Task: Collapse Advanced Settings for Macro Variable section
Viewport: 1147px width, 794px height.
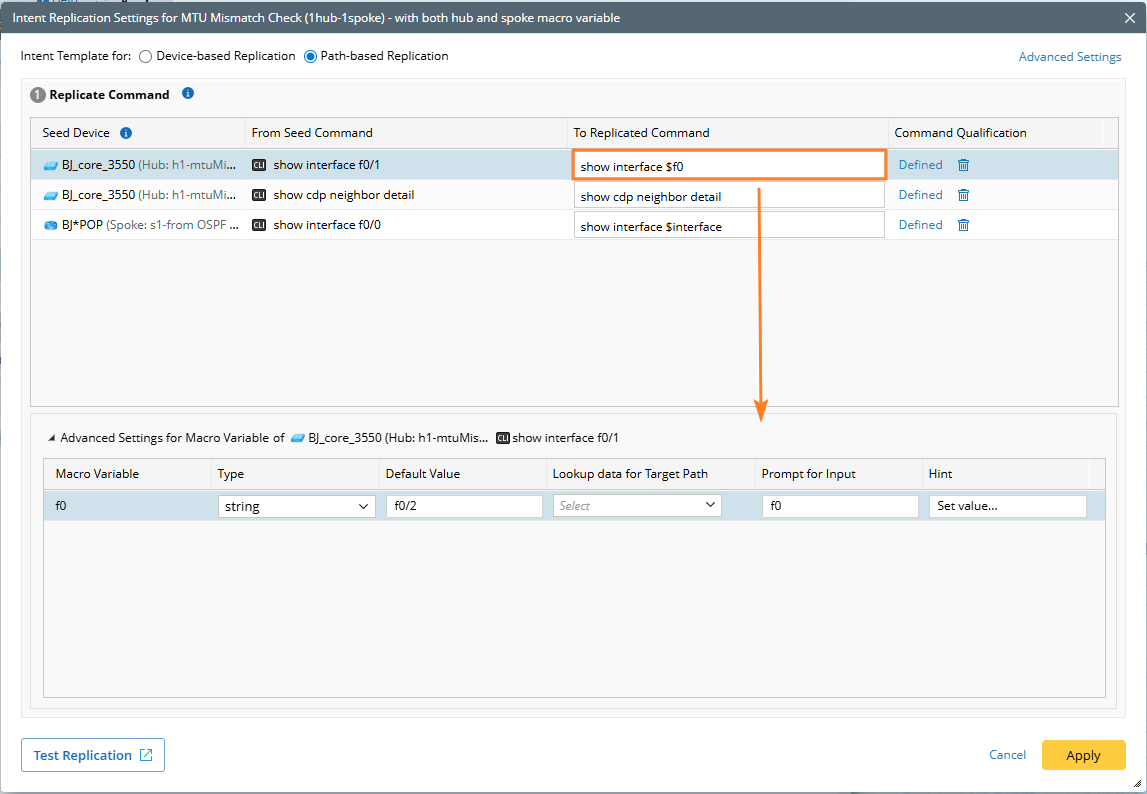Action: (x=51, y=438)
